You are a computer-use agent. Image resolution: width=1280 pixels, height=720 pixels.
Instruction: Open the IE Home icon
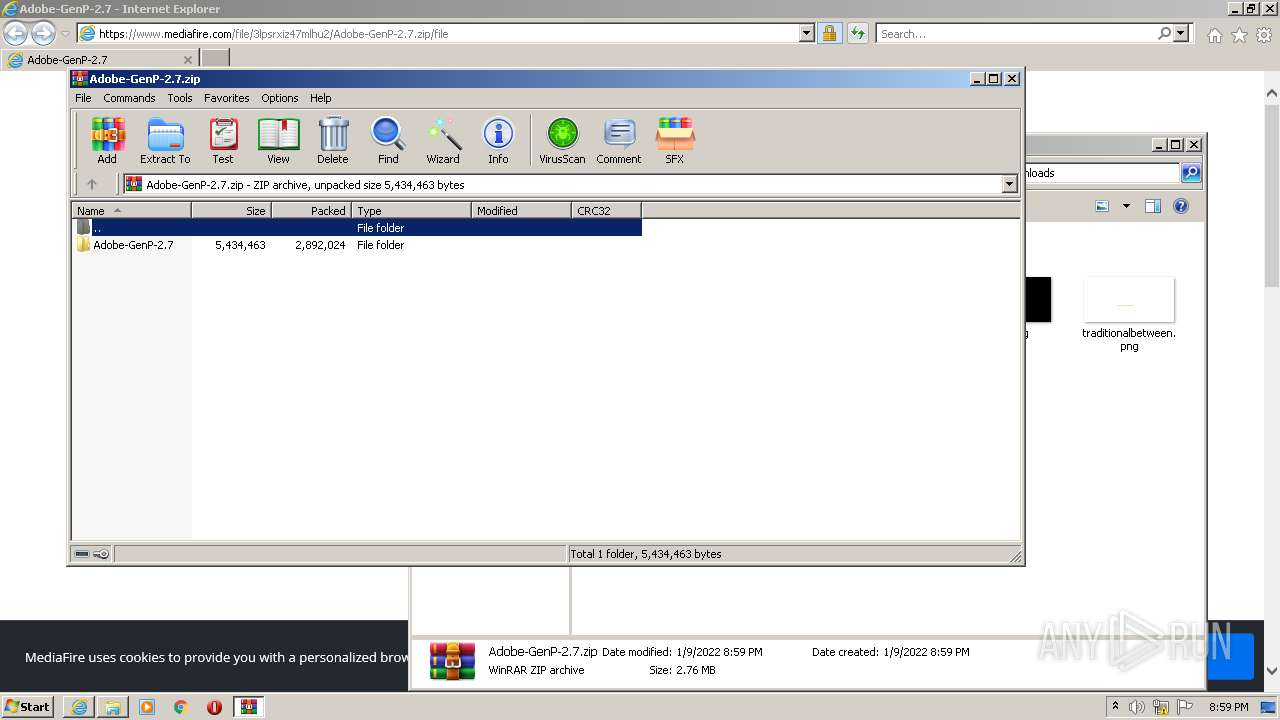1214,35
